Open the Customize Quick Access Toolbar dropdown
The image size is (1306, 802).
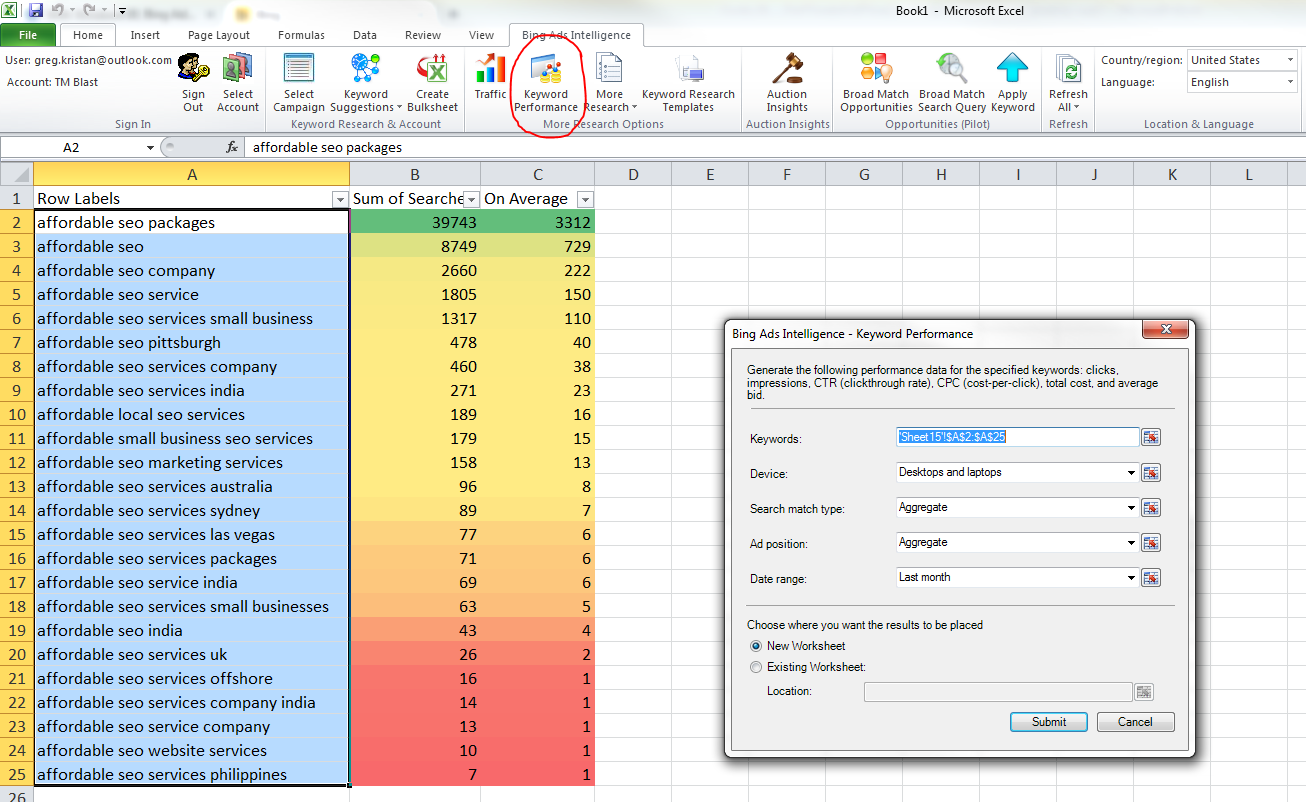pyautogui.click(x=122, y=12)
